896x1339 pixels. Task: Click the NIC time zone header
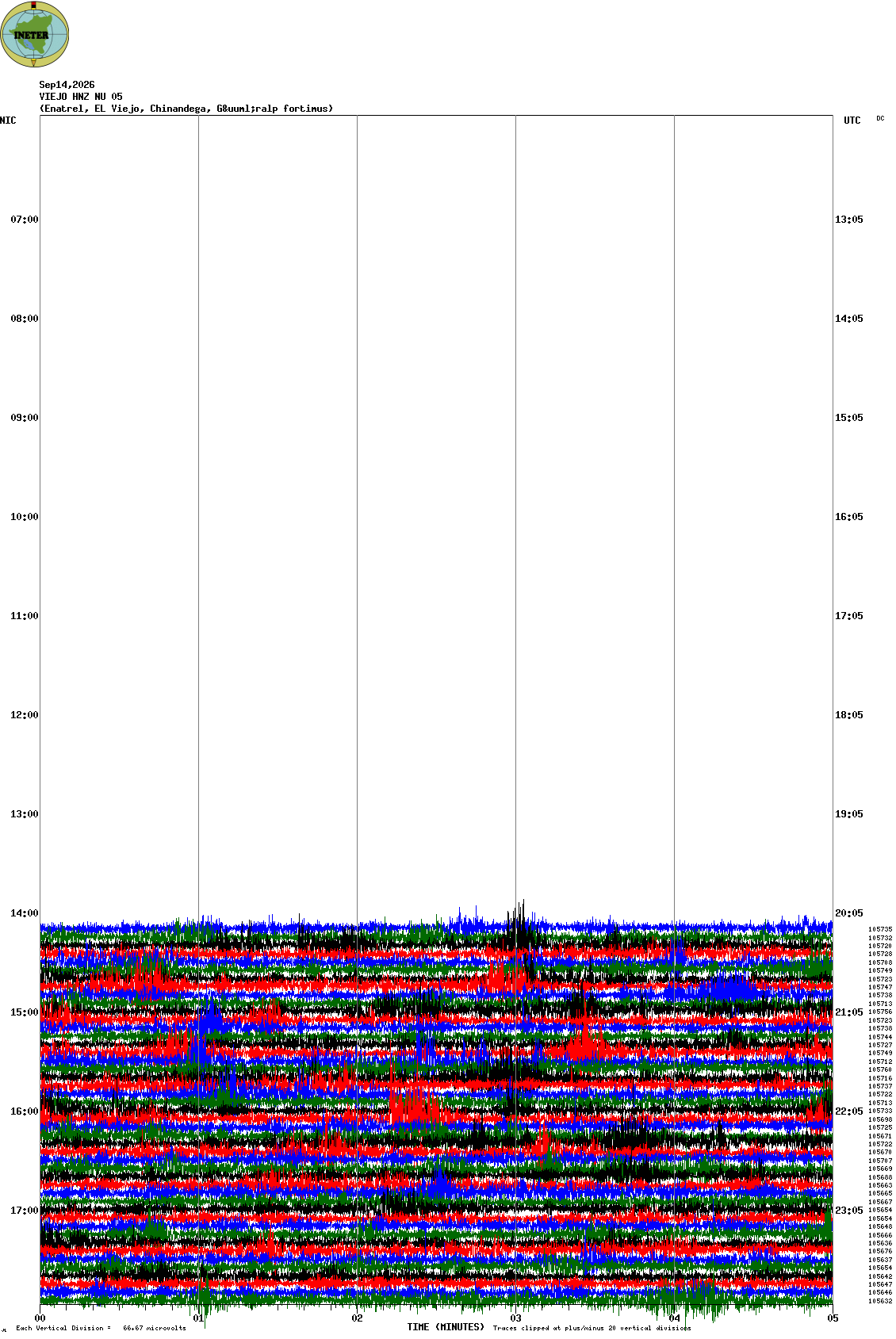(x=8, y=121)
